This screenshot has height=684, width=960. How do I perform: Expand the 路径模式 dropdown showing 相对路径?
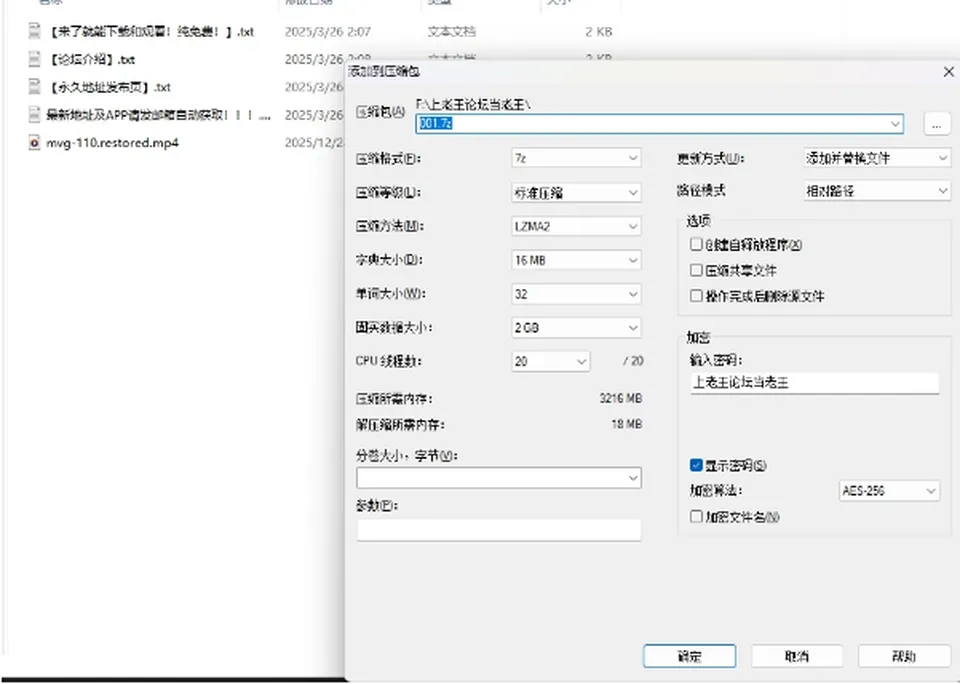(x=876, y=191)
